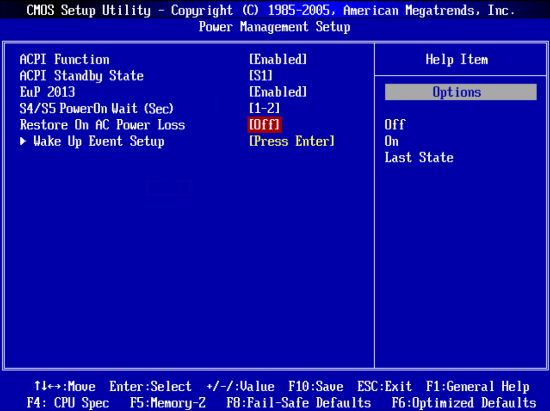This screenshot has height=411, width=550.
Task: Expand the Wake Up Event Setup arrow
Action: (23, 141)
